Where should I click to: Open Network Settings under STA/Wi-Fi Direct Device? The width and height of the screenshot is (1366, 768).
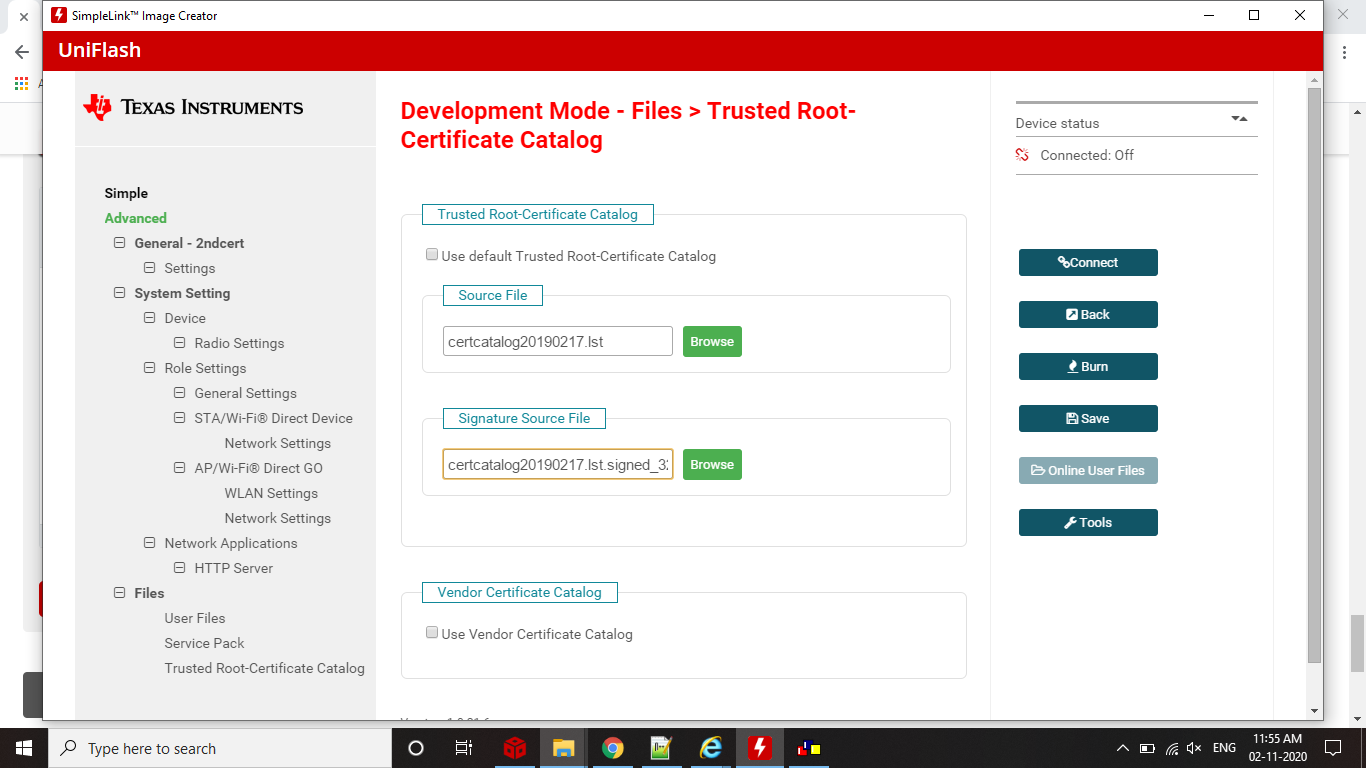[278, 443]
